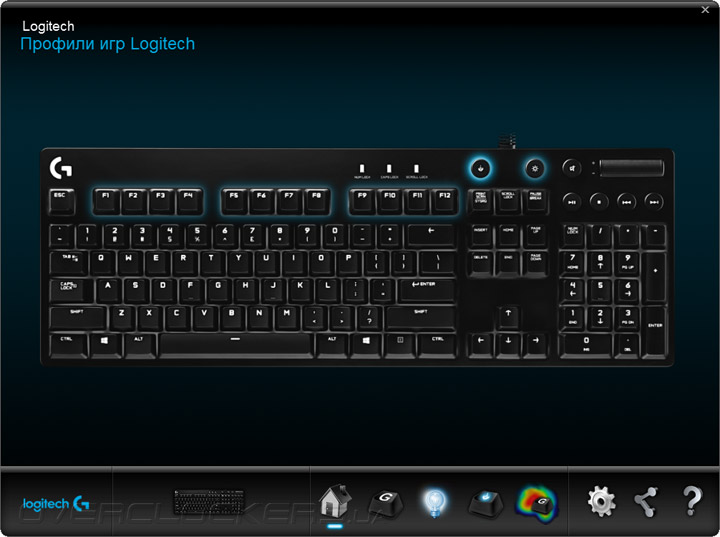The height and width of the screenshot is (537, 720).
Task: Open help question mark icon
Action: click(692, 501)
